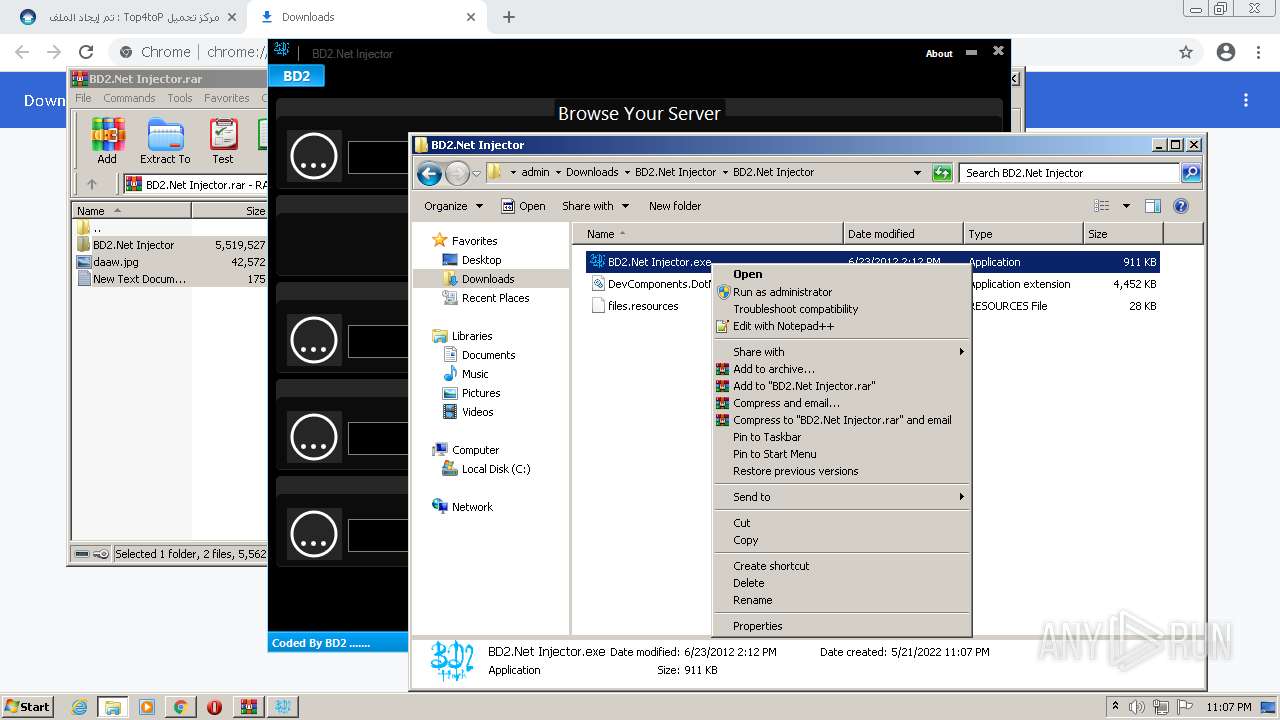
Task: Choose Add to archive... in context menu
Action: click(x=774, y=369)
